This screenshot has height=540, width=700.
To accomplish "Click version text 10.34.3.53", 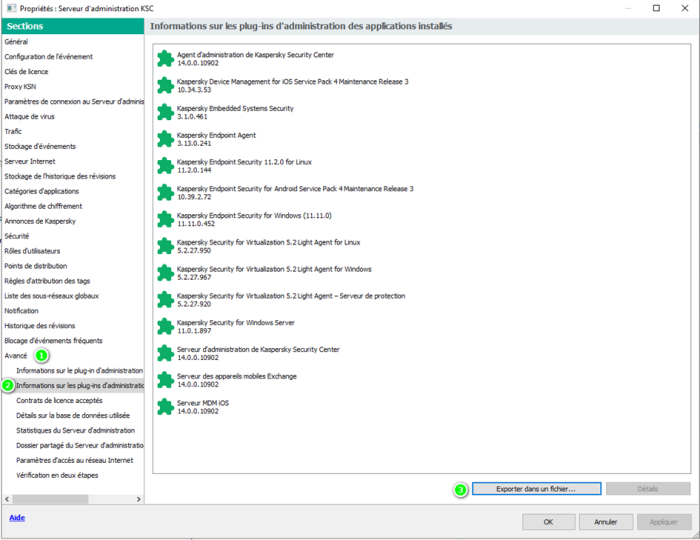I will pyautogui.click(x=194, y=90).
